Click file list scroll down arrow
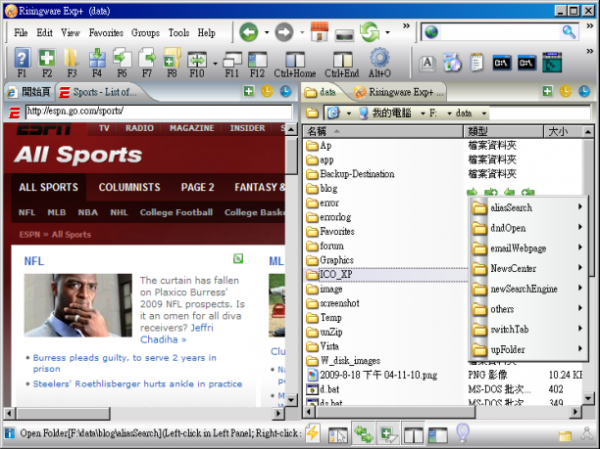The image size is (600, 449). [x=588, y=398]
